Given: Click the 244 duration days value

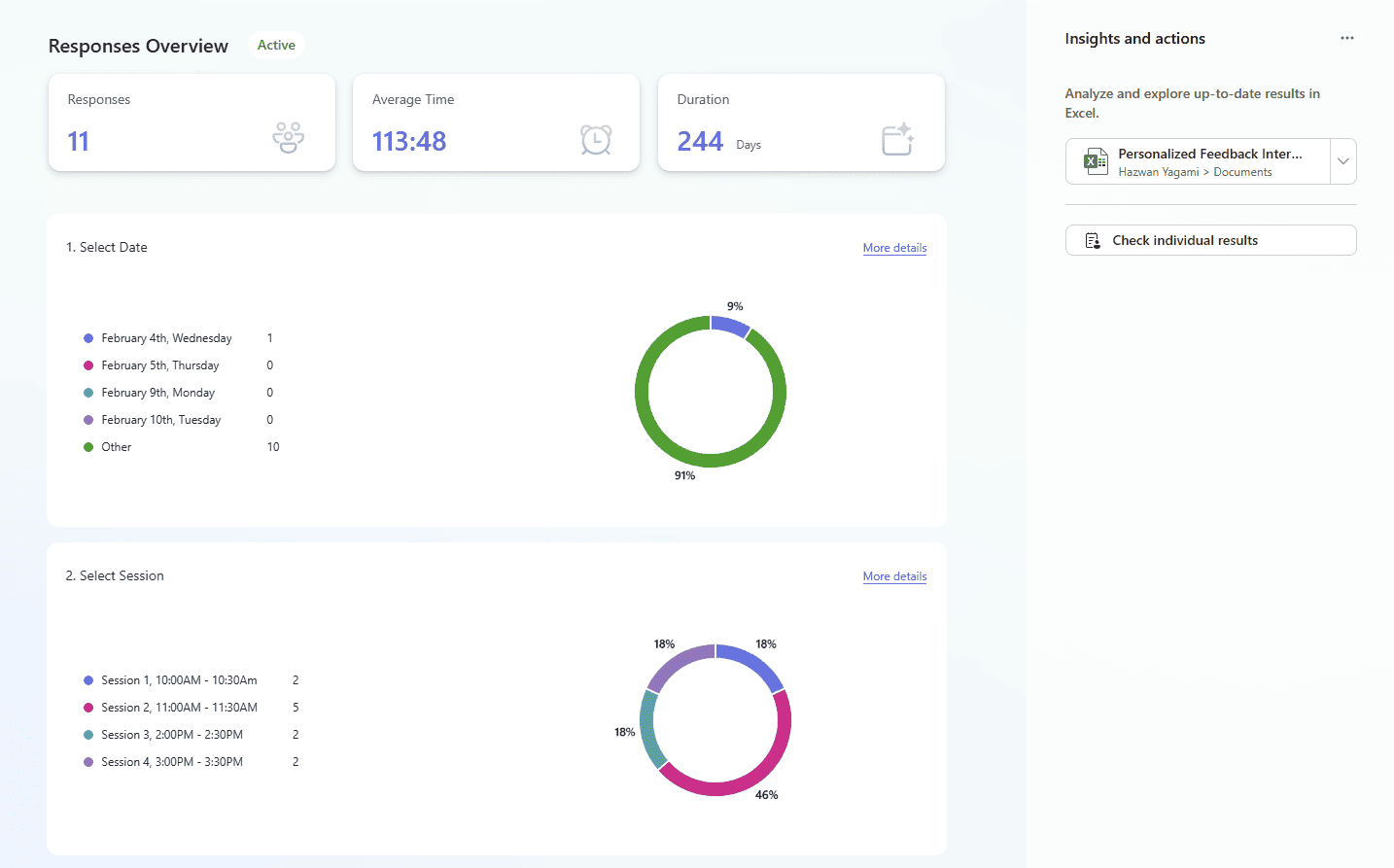Looking at the screenshot, I should click(x=700, y=141).
